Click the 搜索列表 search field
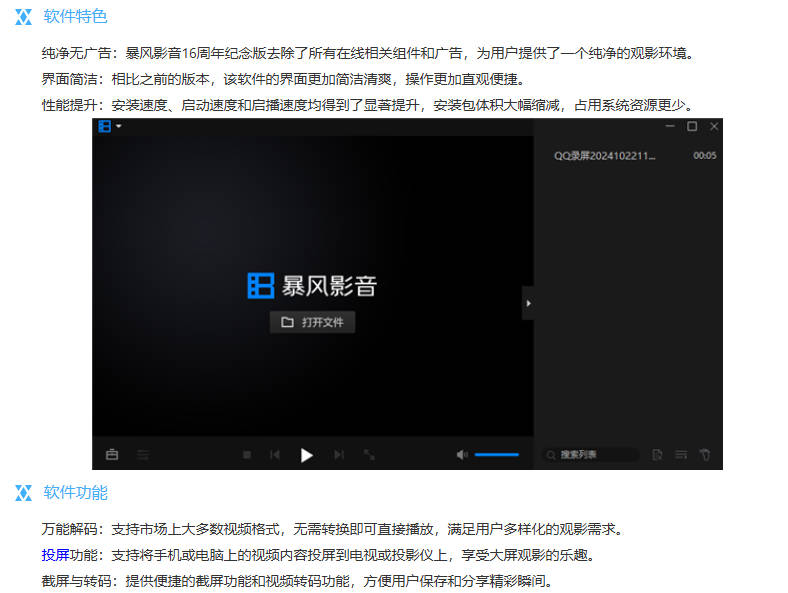The image size is (788, 593). (x=590, y=455)
